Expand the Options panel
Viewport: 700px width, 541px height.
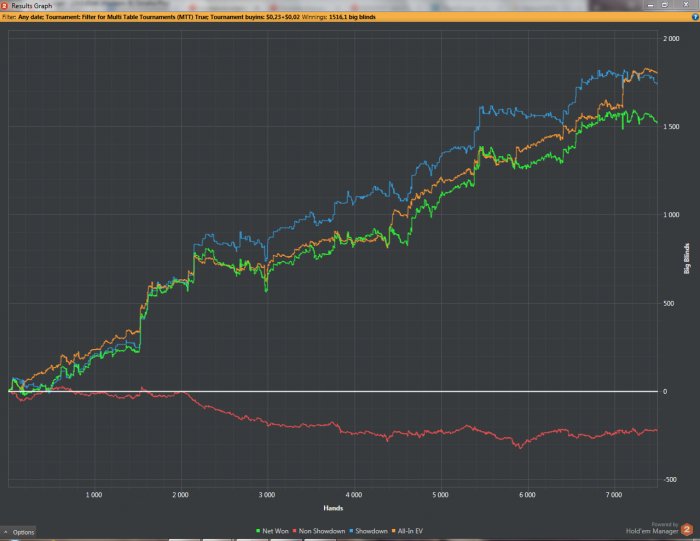tap(18, 532)
